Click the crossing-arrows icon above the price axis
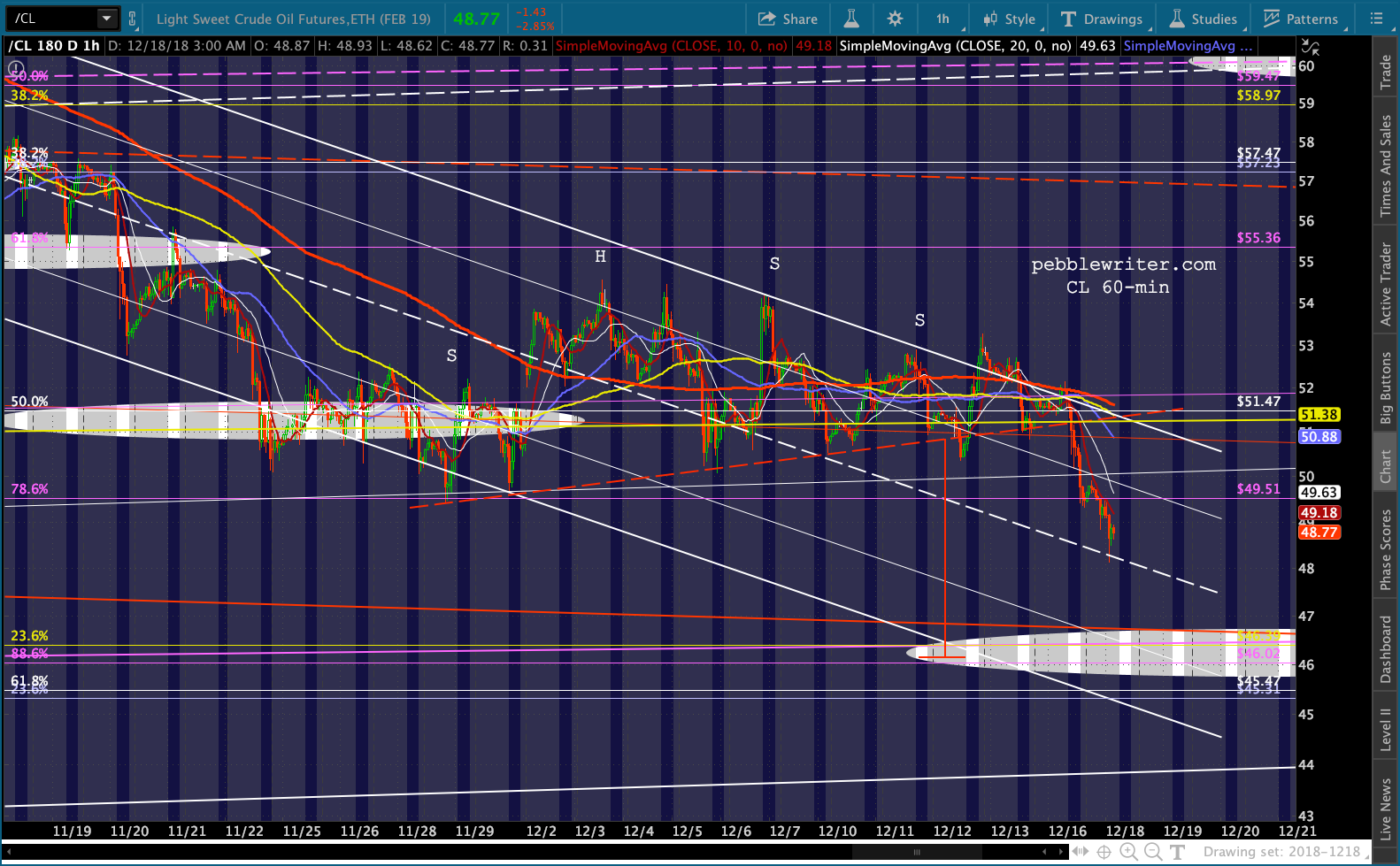This screenshot has width=1400, height=866. 1310,47
